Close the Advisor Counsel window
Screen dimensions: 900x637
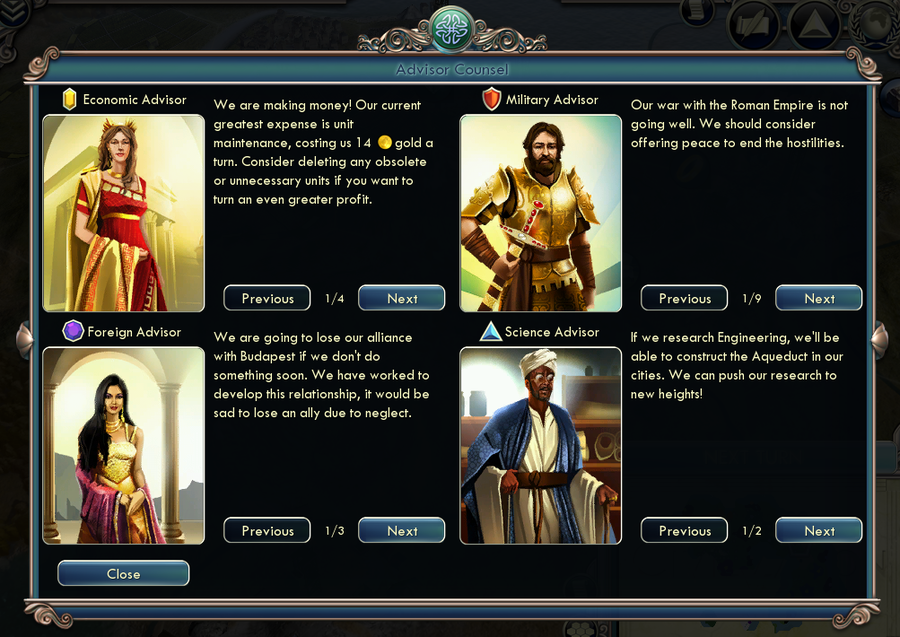pyautogui.click(x=123, y=573)
